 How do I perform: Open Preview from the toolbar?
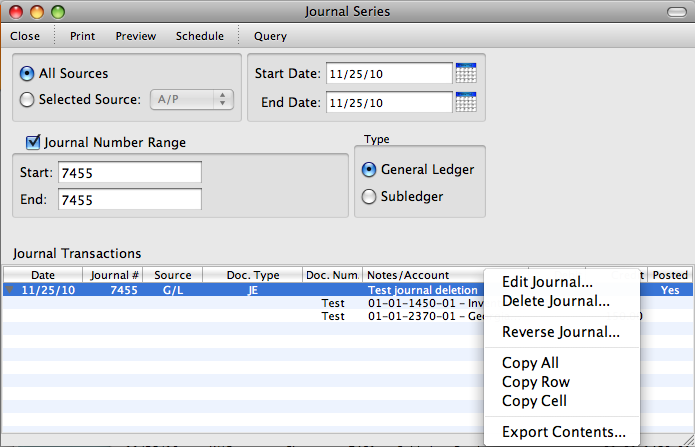point(135,36)
